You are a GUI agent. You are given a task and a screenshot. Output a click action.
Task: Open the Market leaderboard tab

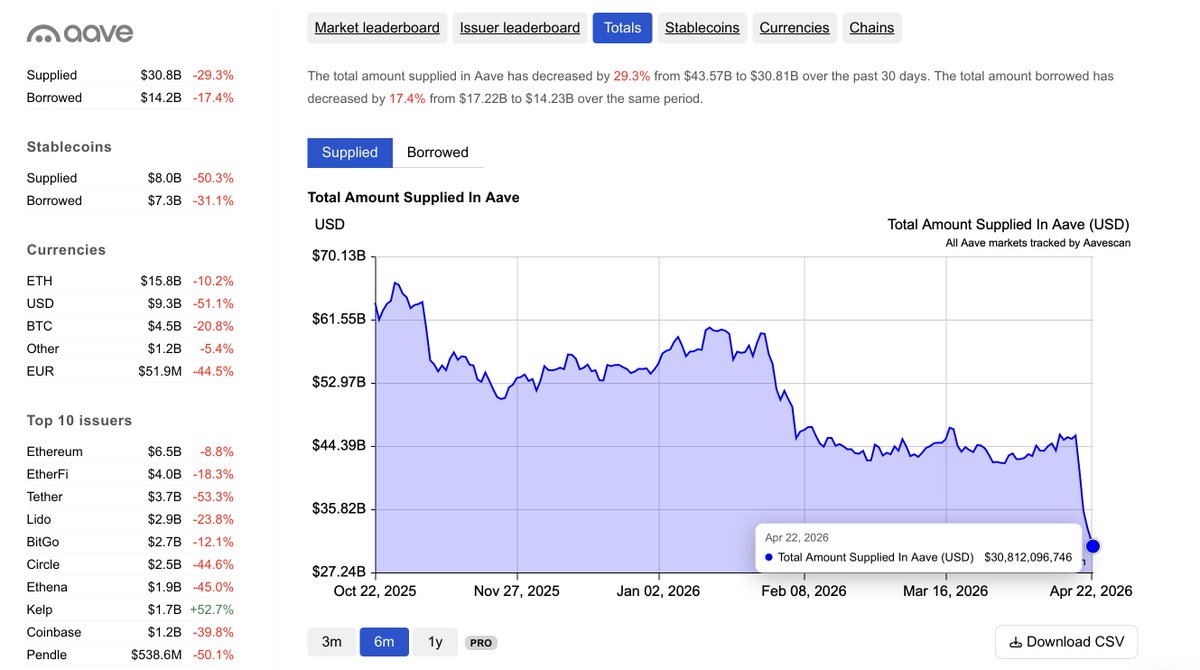[x=377, y=28]
